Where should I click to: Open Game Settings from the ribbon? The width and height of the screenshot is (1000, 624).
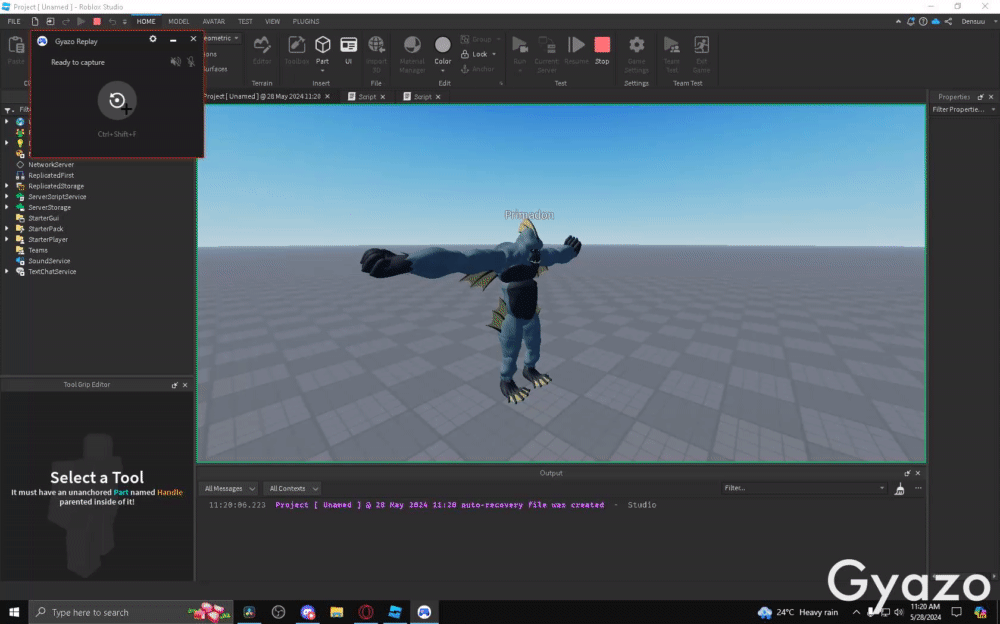636,54
